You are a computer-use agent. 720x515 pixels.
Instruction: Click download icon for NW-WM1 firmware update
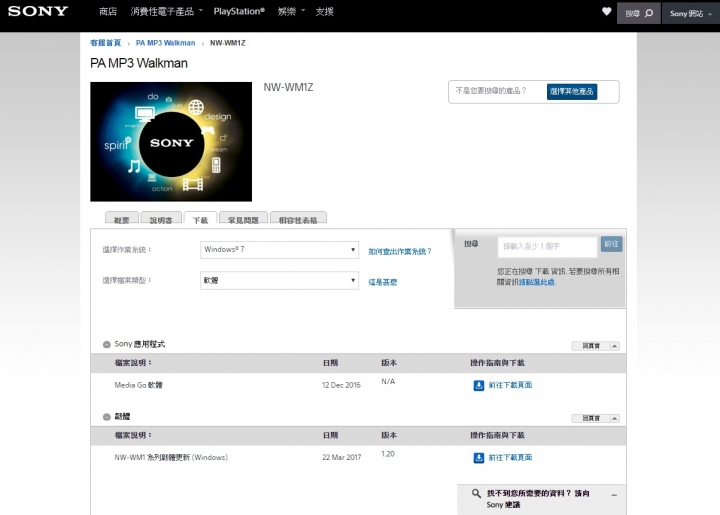[478, 458]
